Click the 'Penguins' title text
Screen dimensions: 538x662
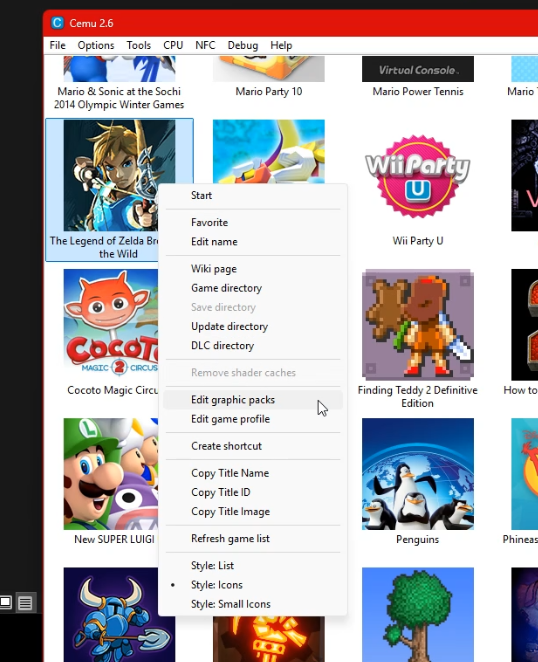click(x=417, y=539)
